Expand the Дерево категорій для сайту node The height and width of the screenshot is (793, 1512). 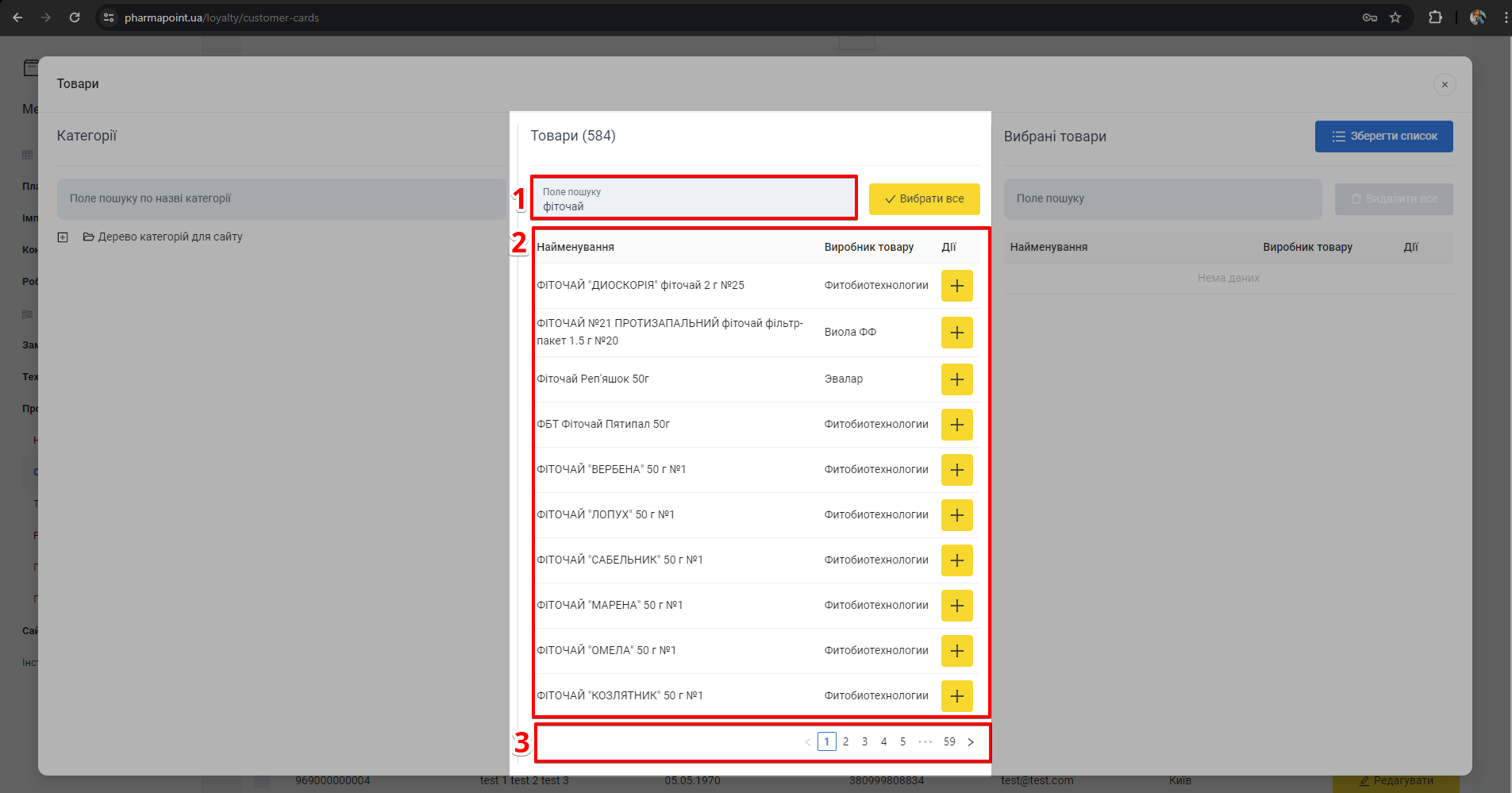pyautogui.click(x=63, y=237)
